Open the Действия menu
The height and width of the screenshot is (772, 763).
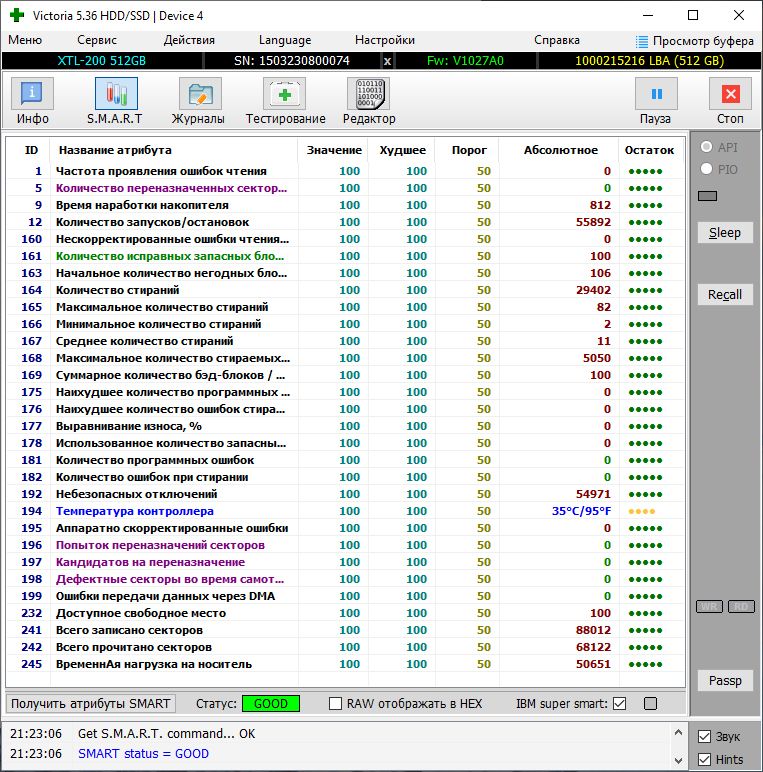[x=189, y=40]
